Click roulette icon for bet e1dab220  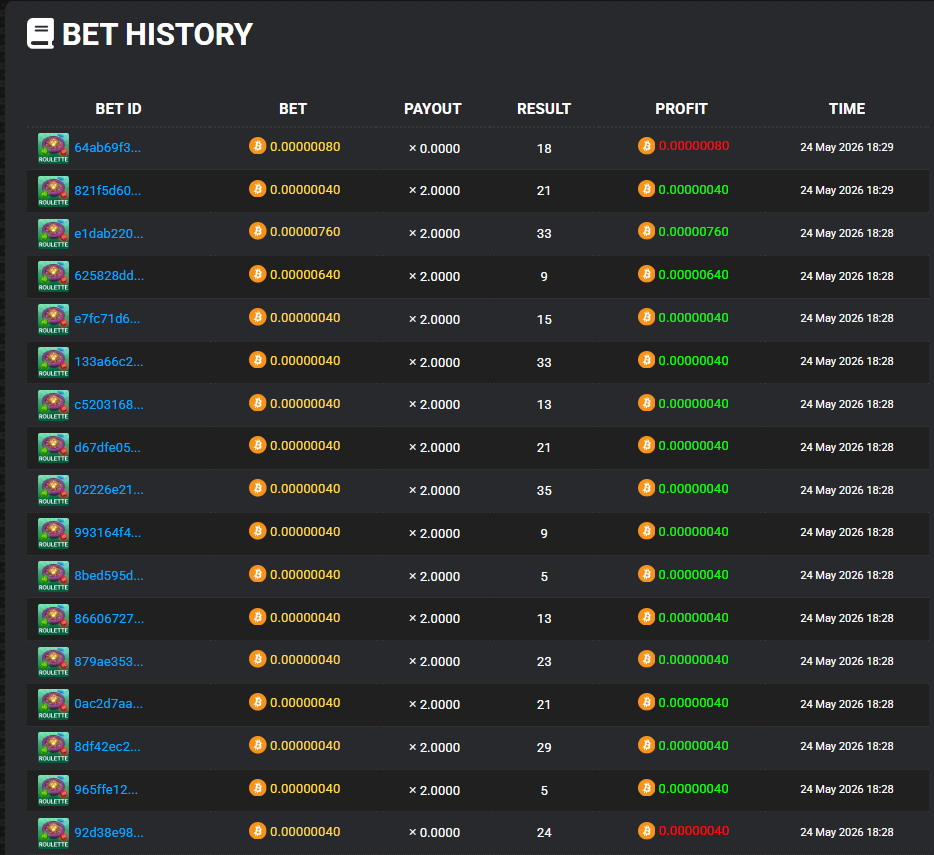tap(54, 234)
